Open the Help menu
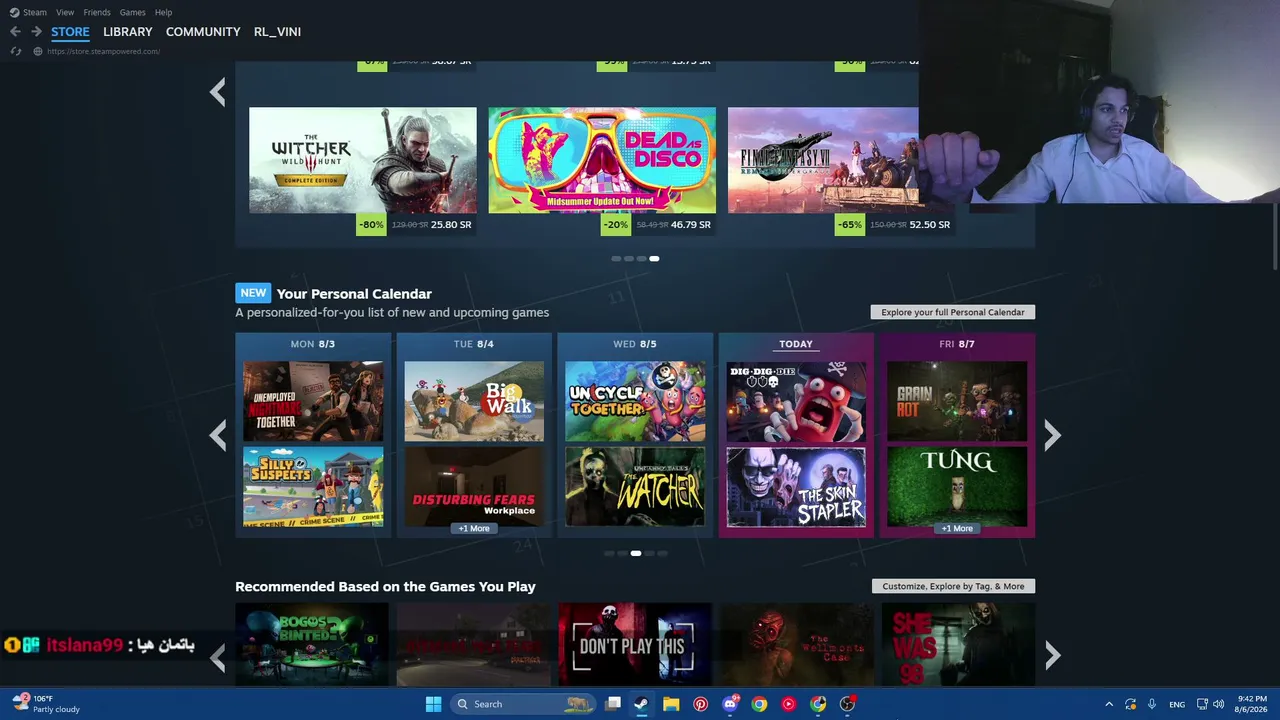The width and height of the screenshot is (1280, 720). click(163, 12)
